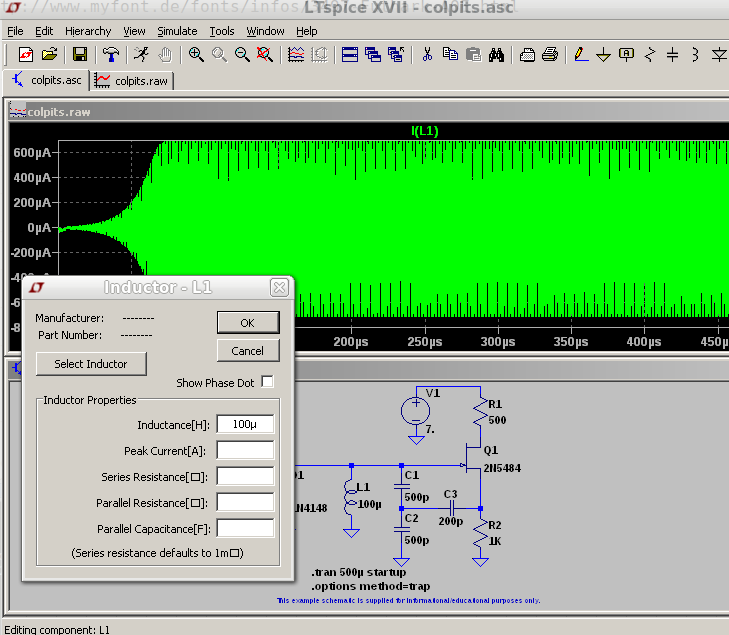
Task: Open the View menu
Action: pos(134,31)
